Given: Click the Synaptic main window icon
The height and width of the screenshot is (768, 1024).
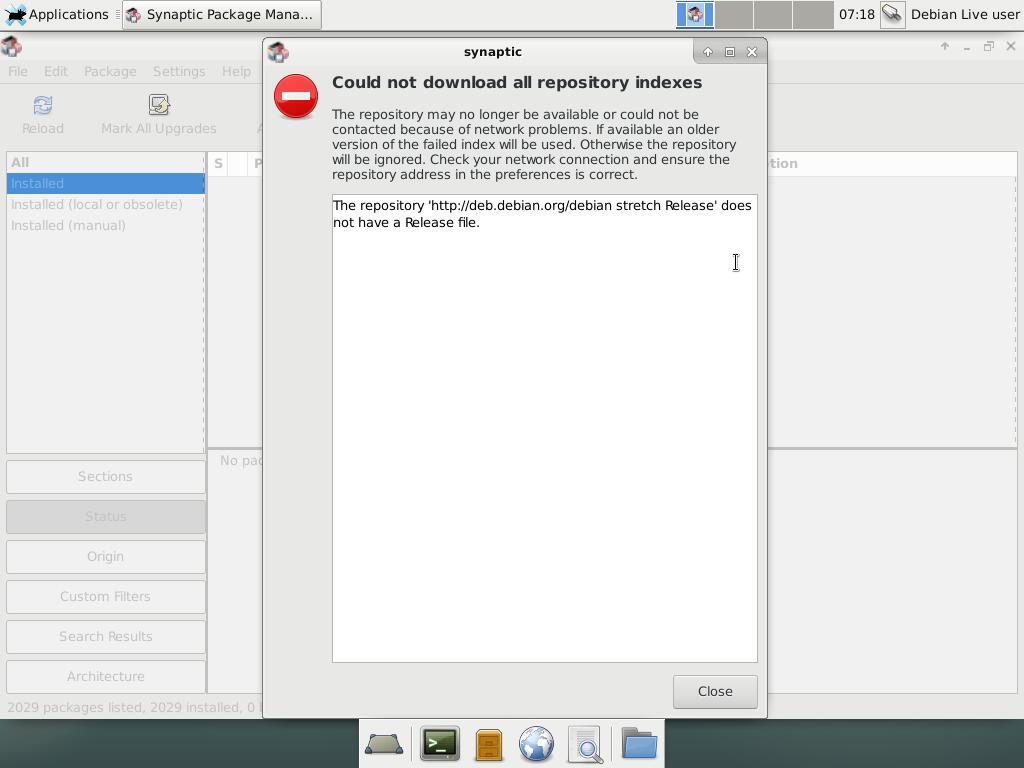Looking at the screenshot, I should [x=11, y=46].
